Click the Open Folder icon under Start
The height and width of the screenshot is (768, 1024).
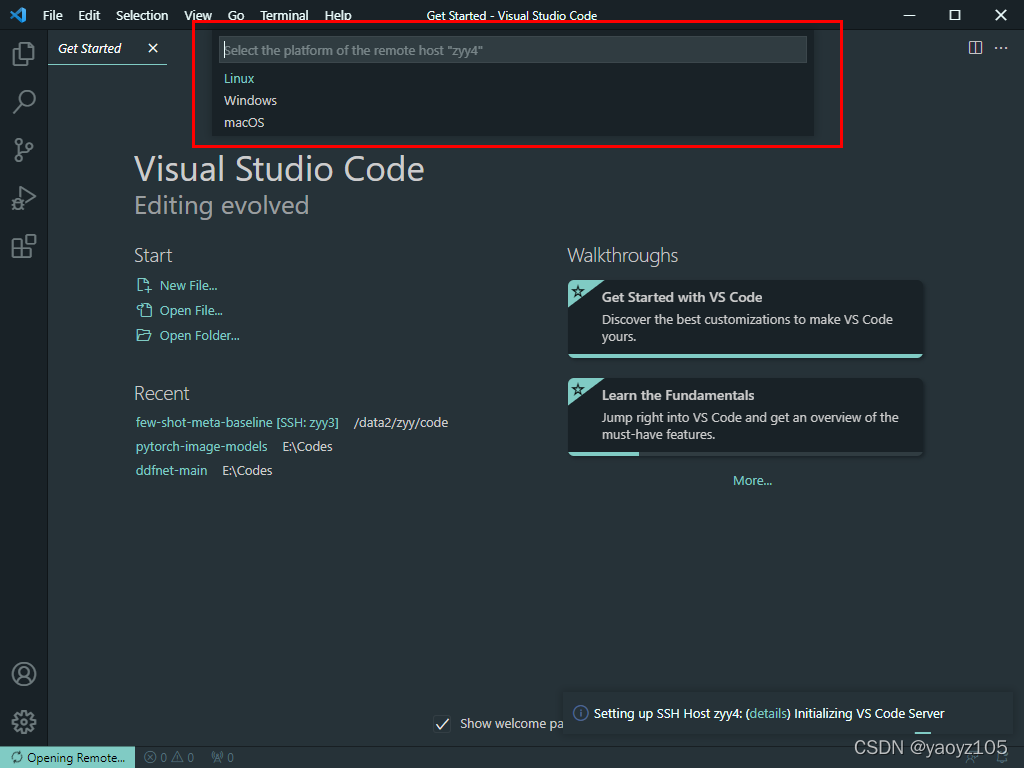point(144,335)
